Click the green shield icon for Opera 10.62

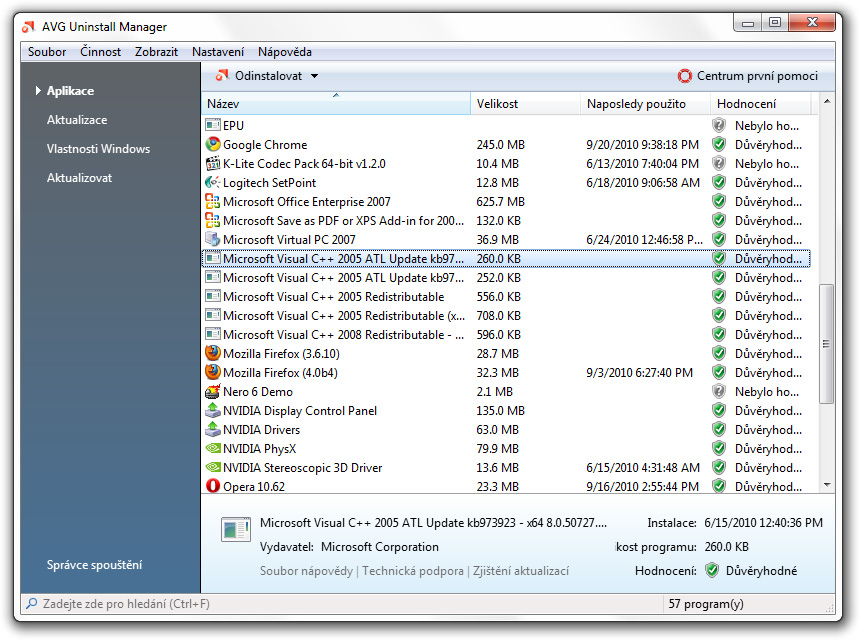coord(719,486)
